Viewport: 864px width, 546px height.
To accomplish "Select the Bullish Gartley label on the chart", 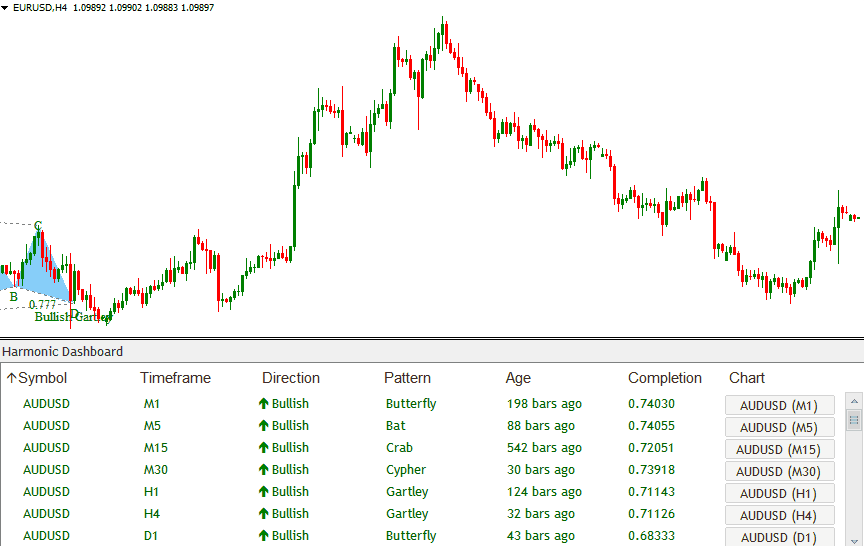I will tap(73, 317).
